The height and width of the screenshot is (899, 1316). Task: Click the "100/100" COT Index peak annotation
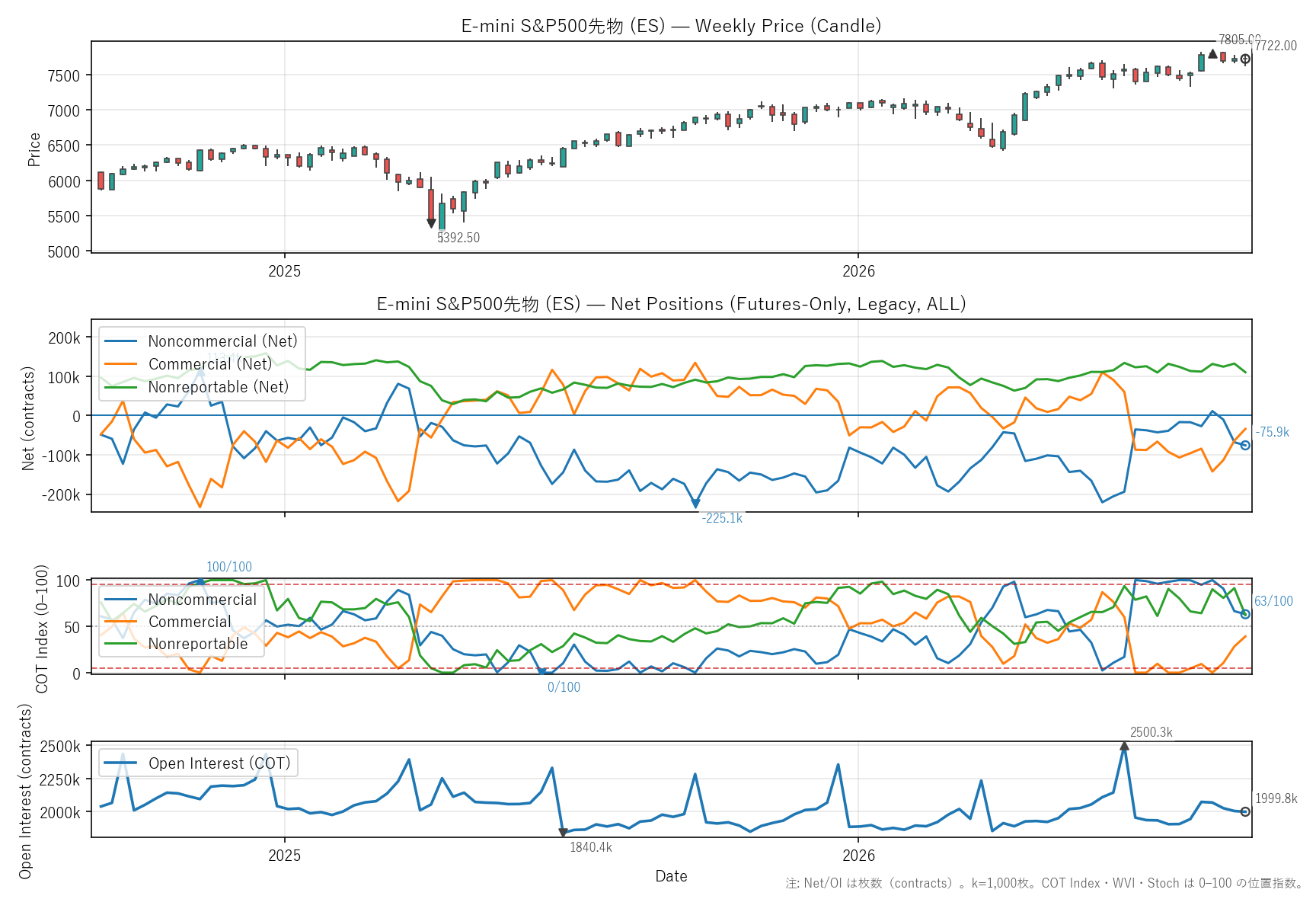click(x=229, y=567)
